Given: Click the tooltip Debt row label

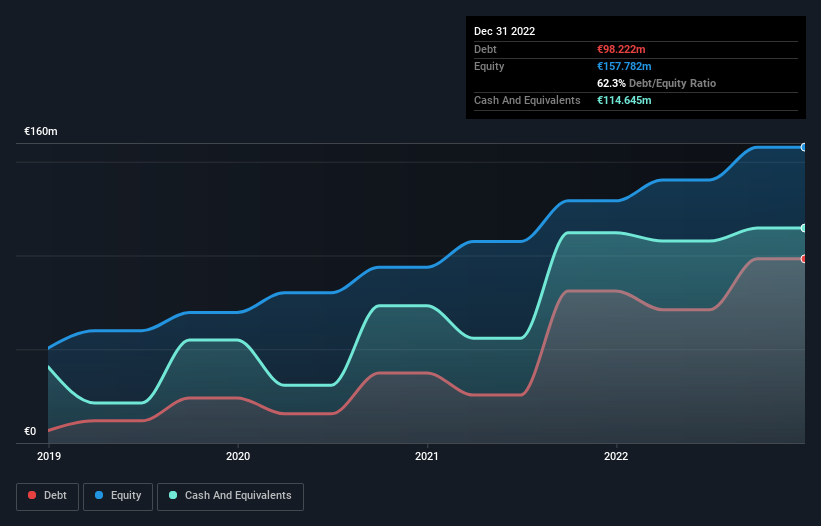Looking at the screenshot, I should click(x=485, y=49).
